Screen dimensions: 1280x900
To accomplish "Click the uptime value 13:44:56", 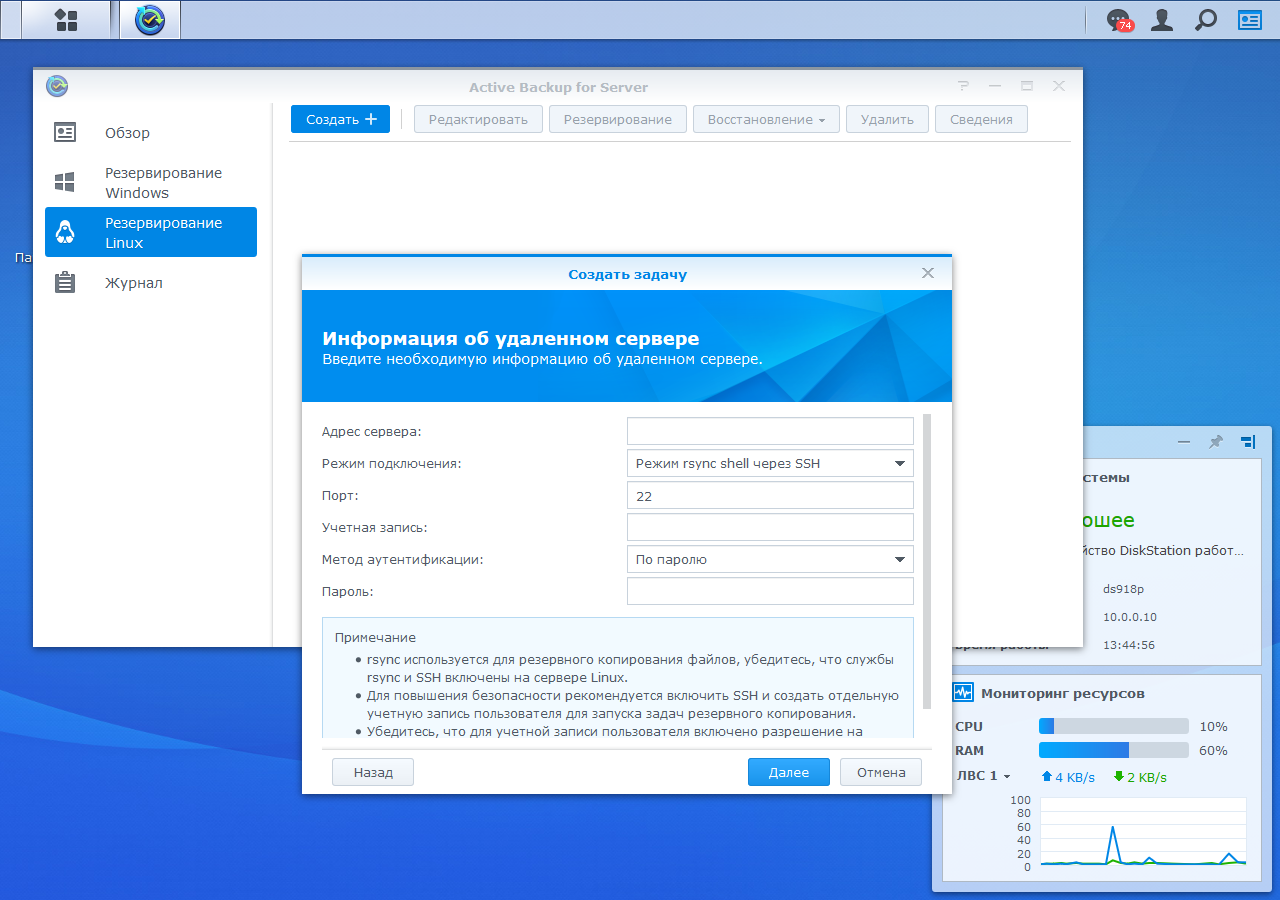I will point(1129,645).
